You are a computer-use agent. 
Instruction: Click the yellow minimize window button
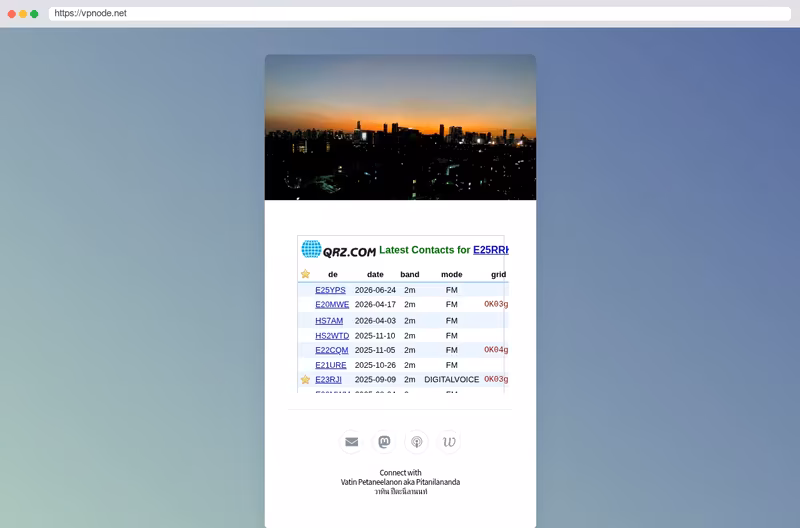coord(23,14)
